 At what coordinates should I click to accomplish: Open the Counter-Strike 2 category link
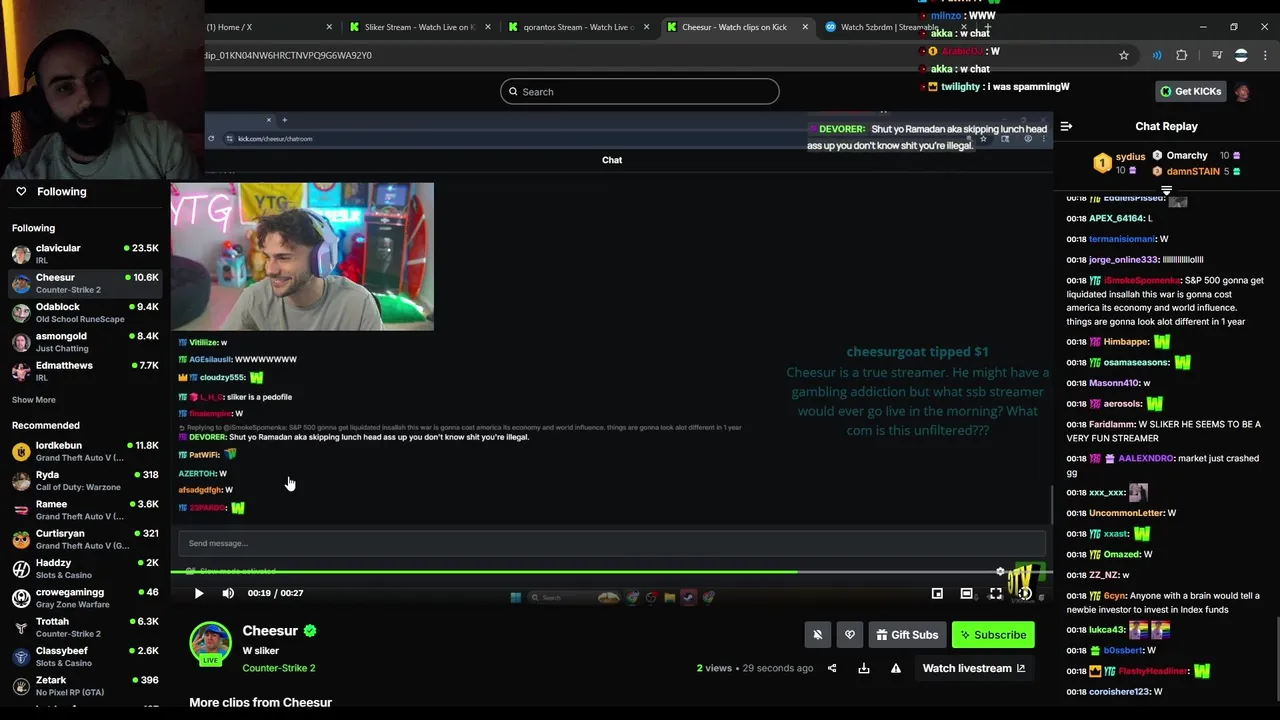[278, 668]
